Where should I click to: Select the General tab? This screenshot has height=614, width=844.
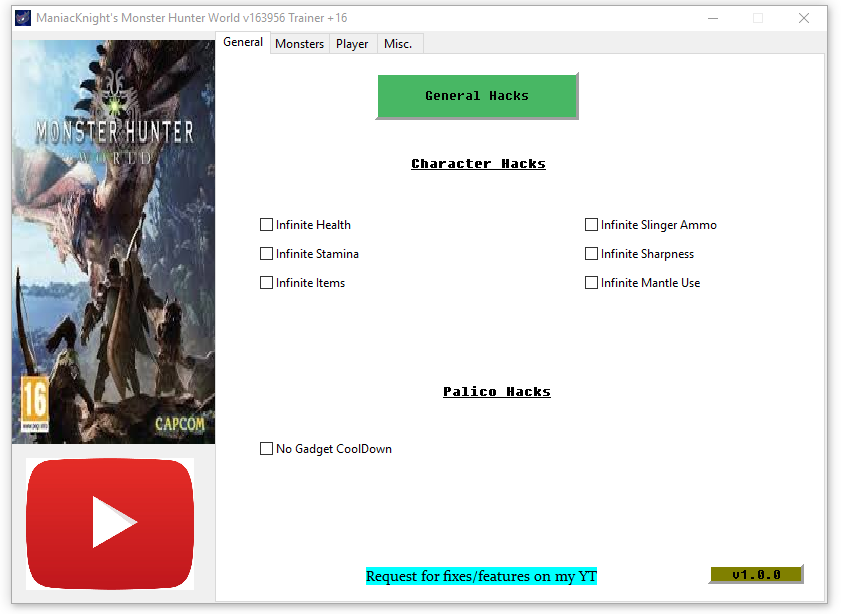pos(243,43)
